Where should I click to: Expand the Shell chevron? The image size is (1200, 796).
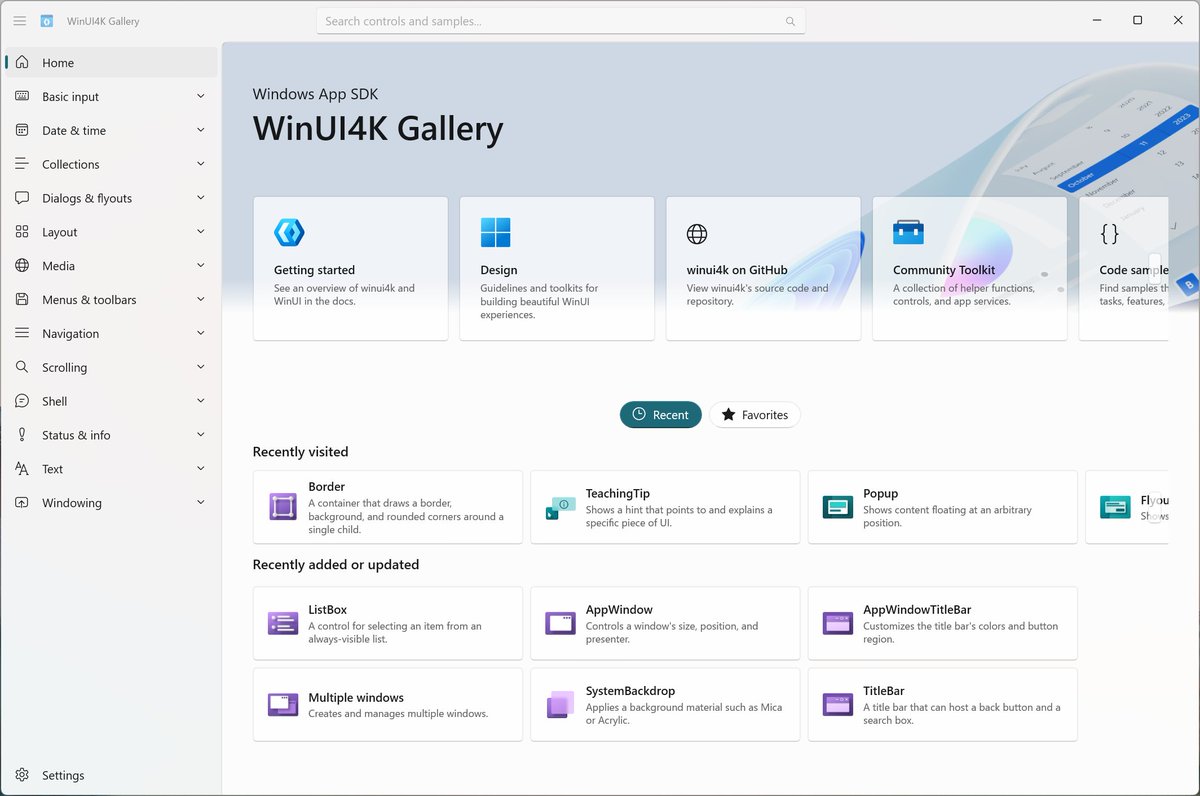tap(201, 401)
